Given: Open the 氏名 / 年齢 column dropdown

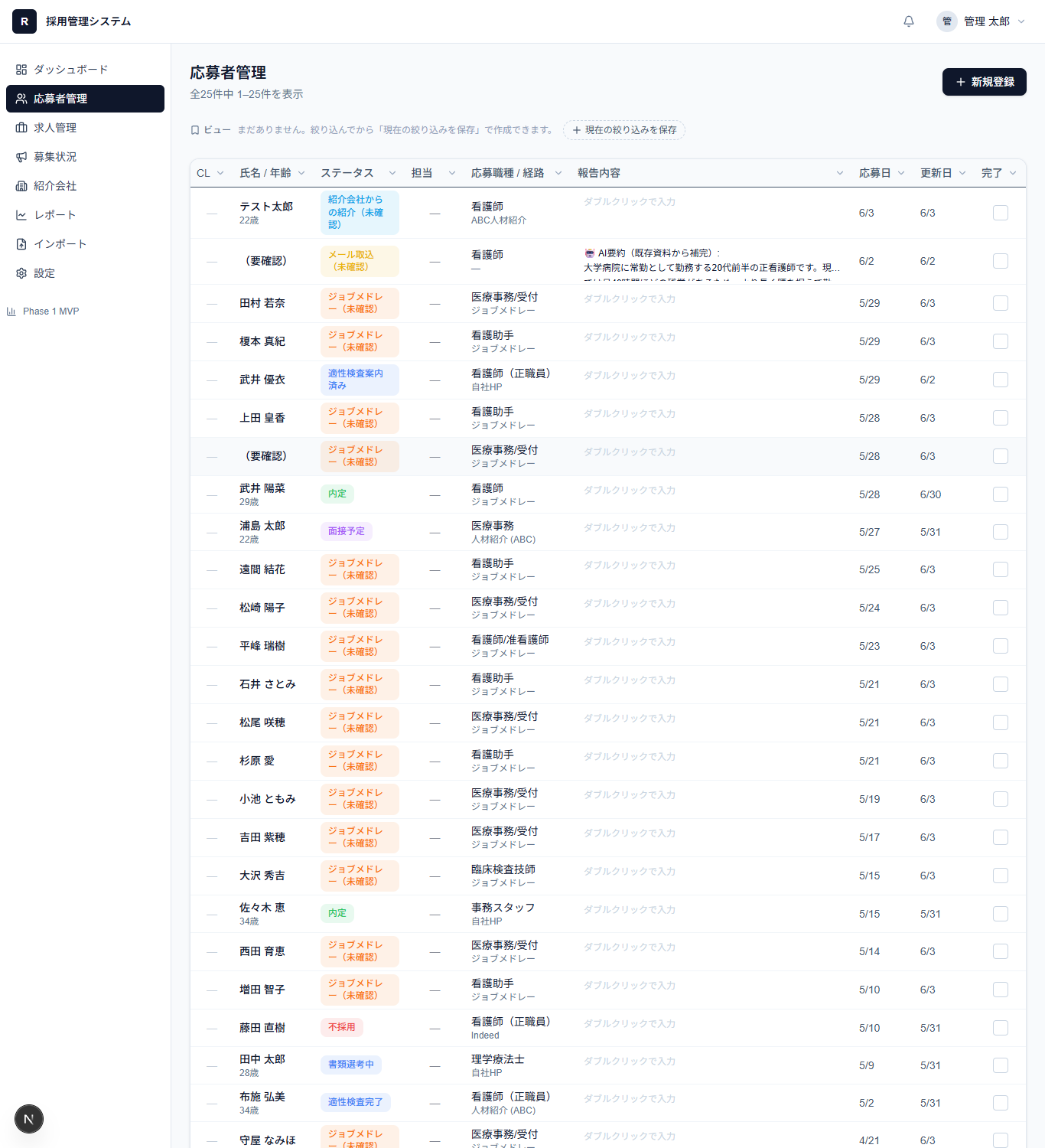Looking at the screenshot, I should 301,173.
